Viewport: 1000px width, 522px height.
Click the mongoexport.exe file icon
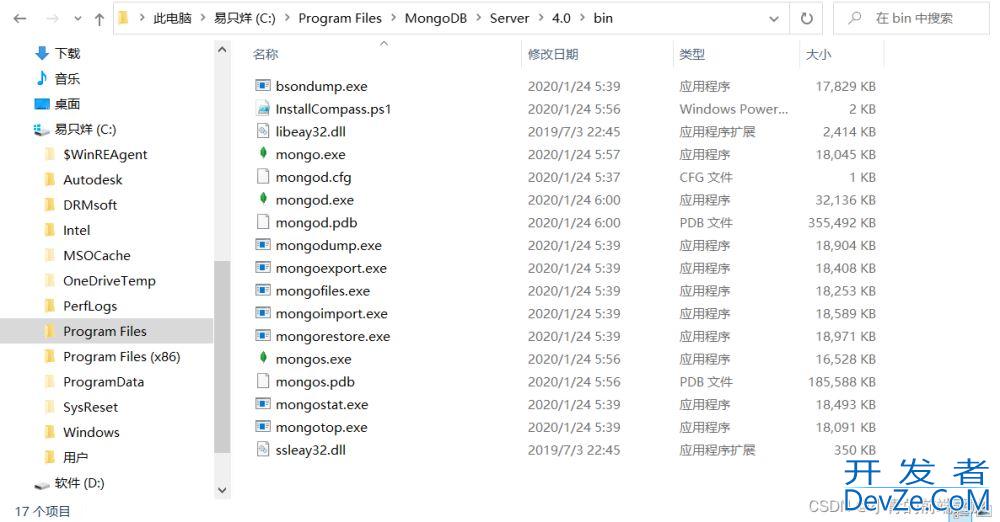[263, 267]
